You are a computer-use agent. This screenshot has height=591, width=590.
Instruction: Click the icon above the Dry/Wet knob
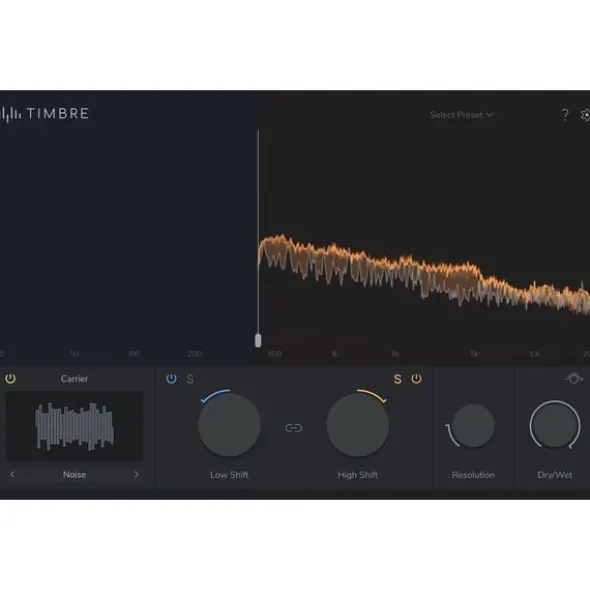click(x=574, y=378)
